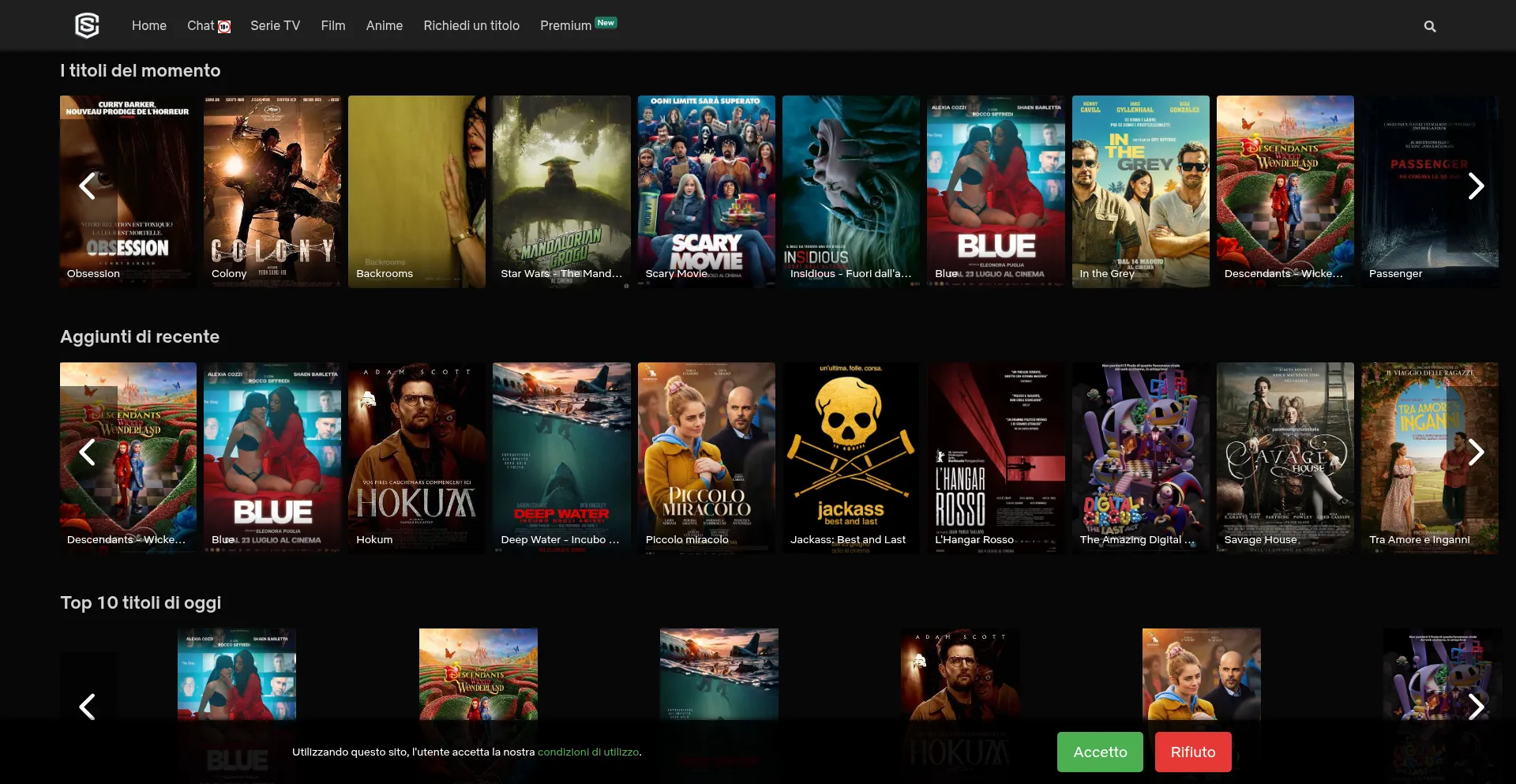The image size is (1516, 784).
Task: Open Richiedi un titolo page
Action: pos(471,26)
